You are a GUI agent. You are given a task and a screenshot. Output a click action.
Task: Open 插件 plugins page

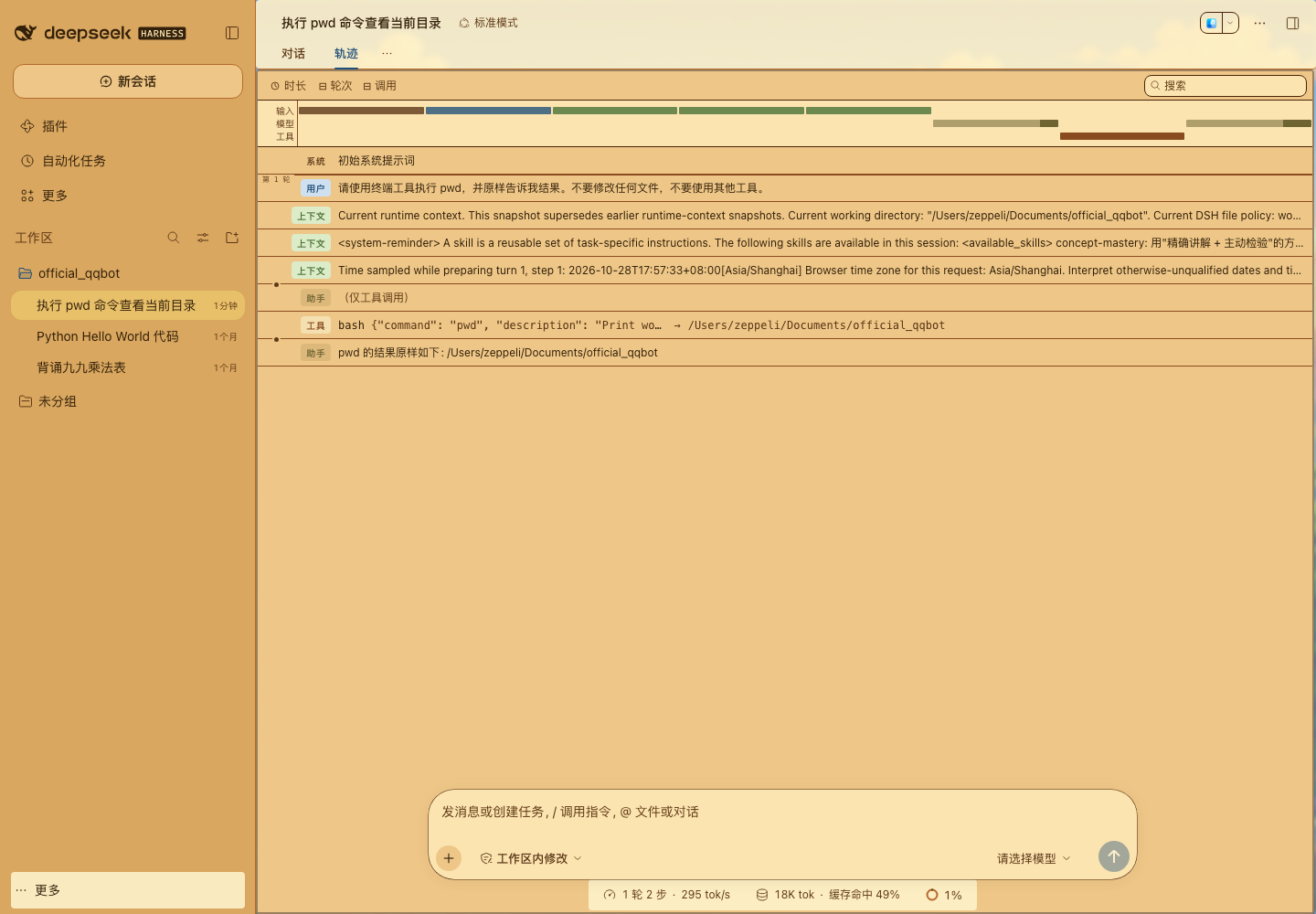coord(128,126)
